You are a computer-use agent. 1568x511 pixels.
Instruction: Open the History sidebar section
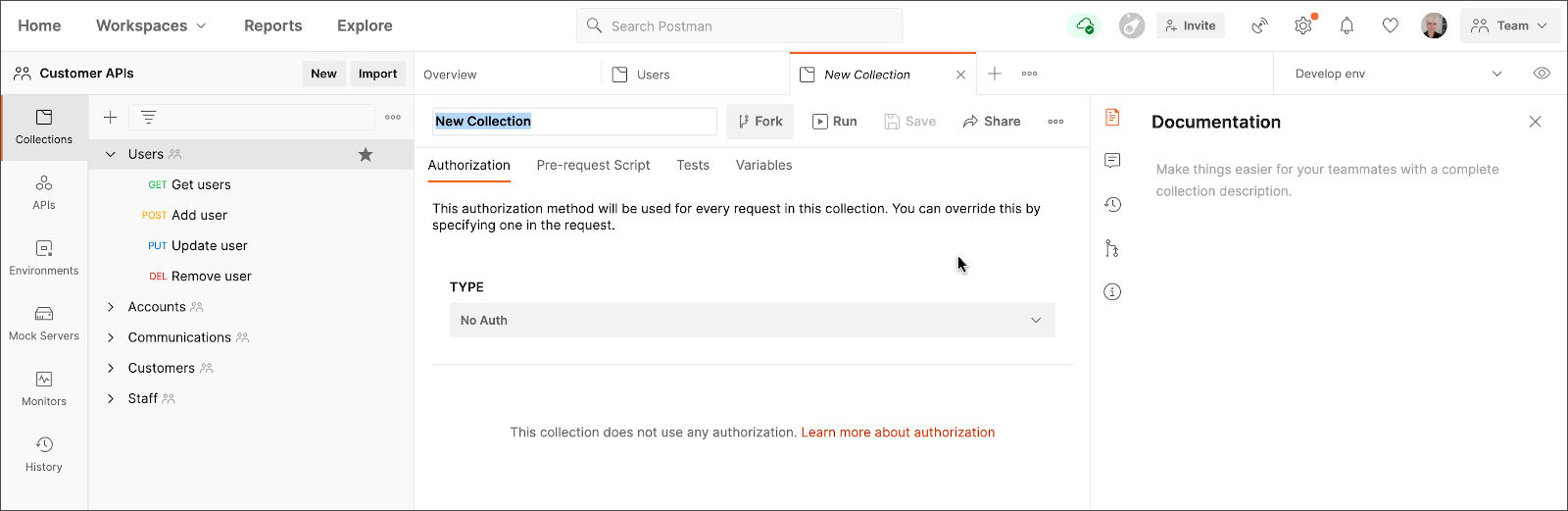click(44, 454)
